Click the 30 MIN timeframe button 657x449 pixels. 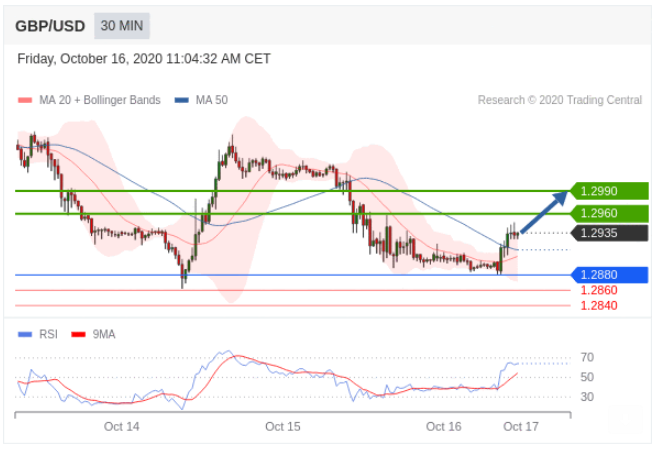coord(122,26)
